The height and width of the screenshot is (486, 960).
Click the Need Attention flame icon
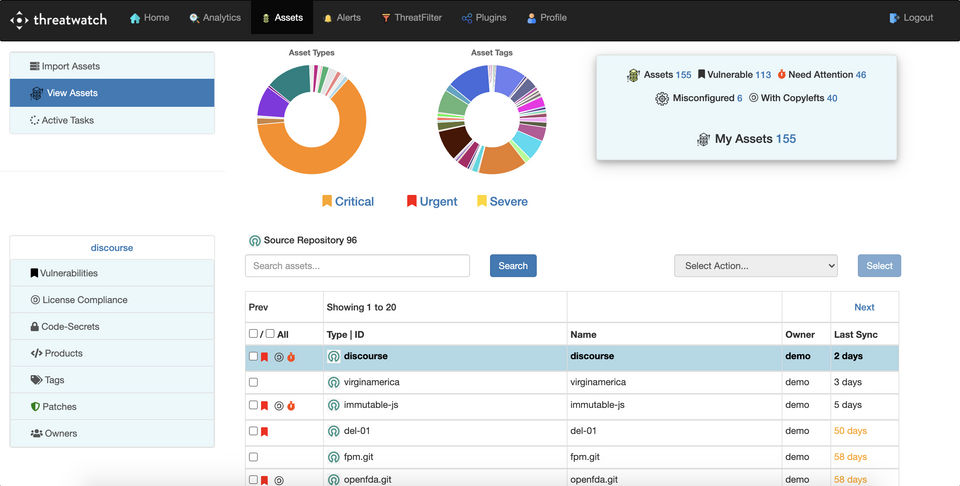[x=781, y=74]
